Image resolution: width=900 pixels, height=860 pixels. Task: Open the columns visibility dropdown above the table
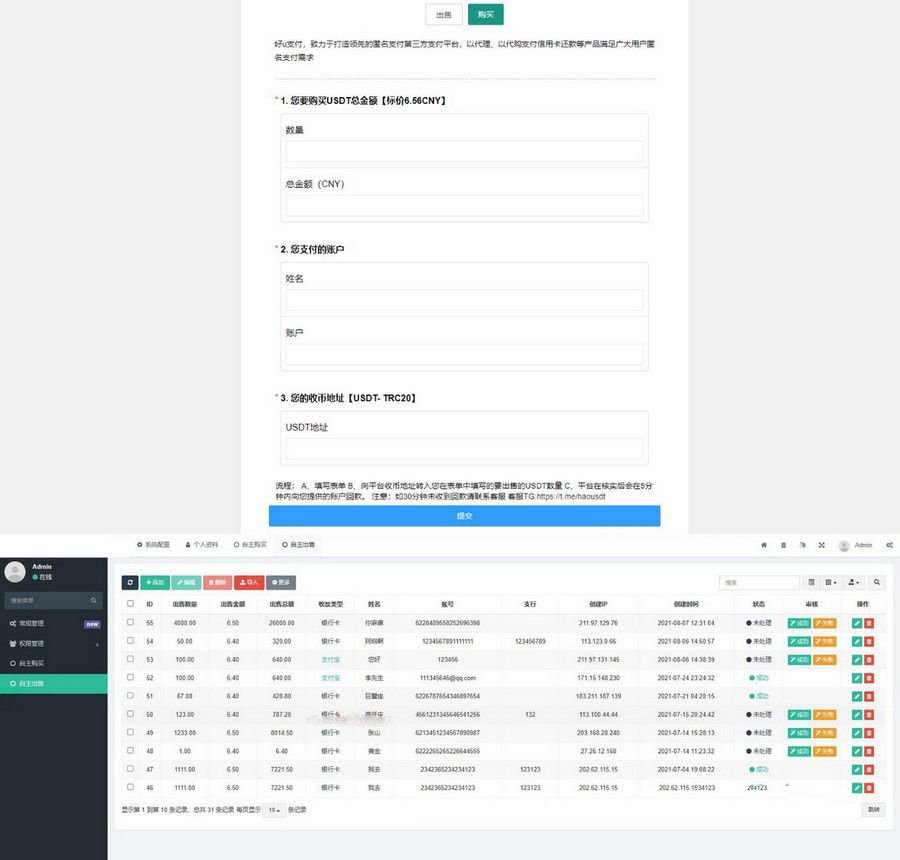[831, 582]
